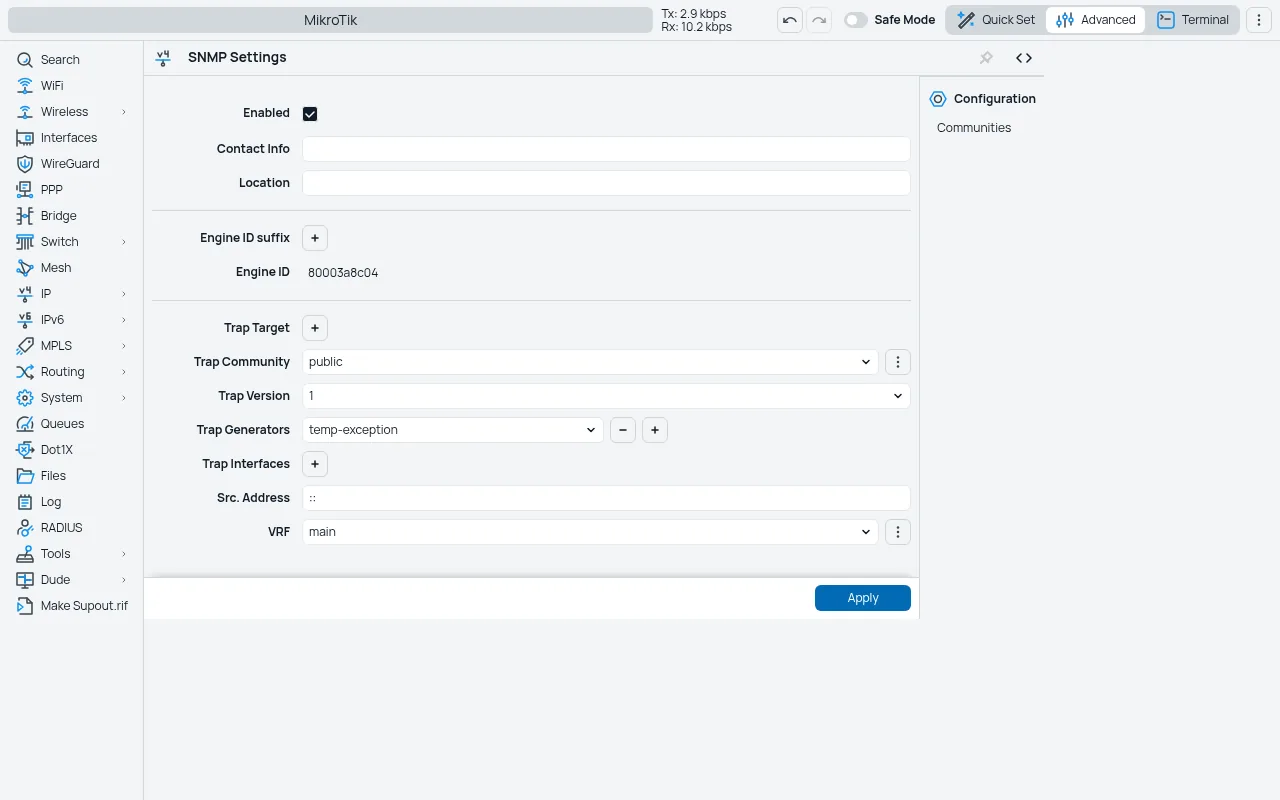This screenshot has width=1280, height=800.
Task: Open the Log icon
Action: click(25, 502)
